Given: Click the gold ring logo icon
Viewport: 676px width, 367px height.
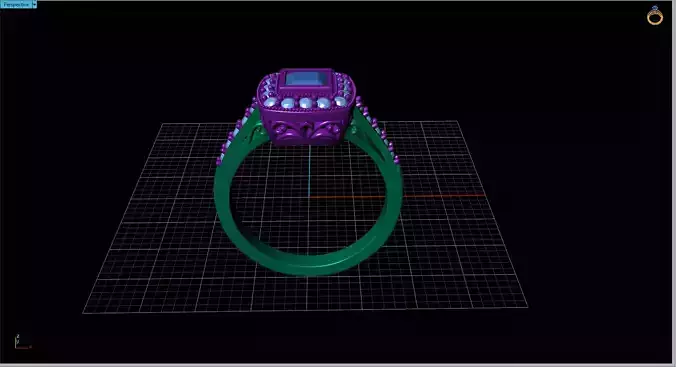Looking at the screenshot, I should [654, 16].
